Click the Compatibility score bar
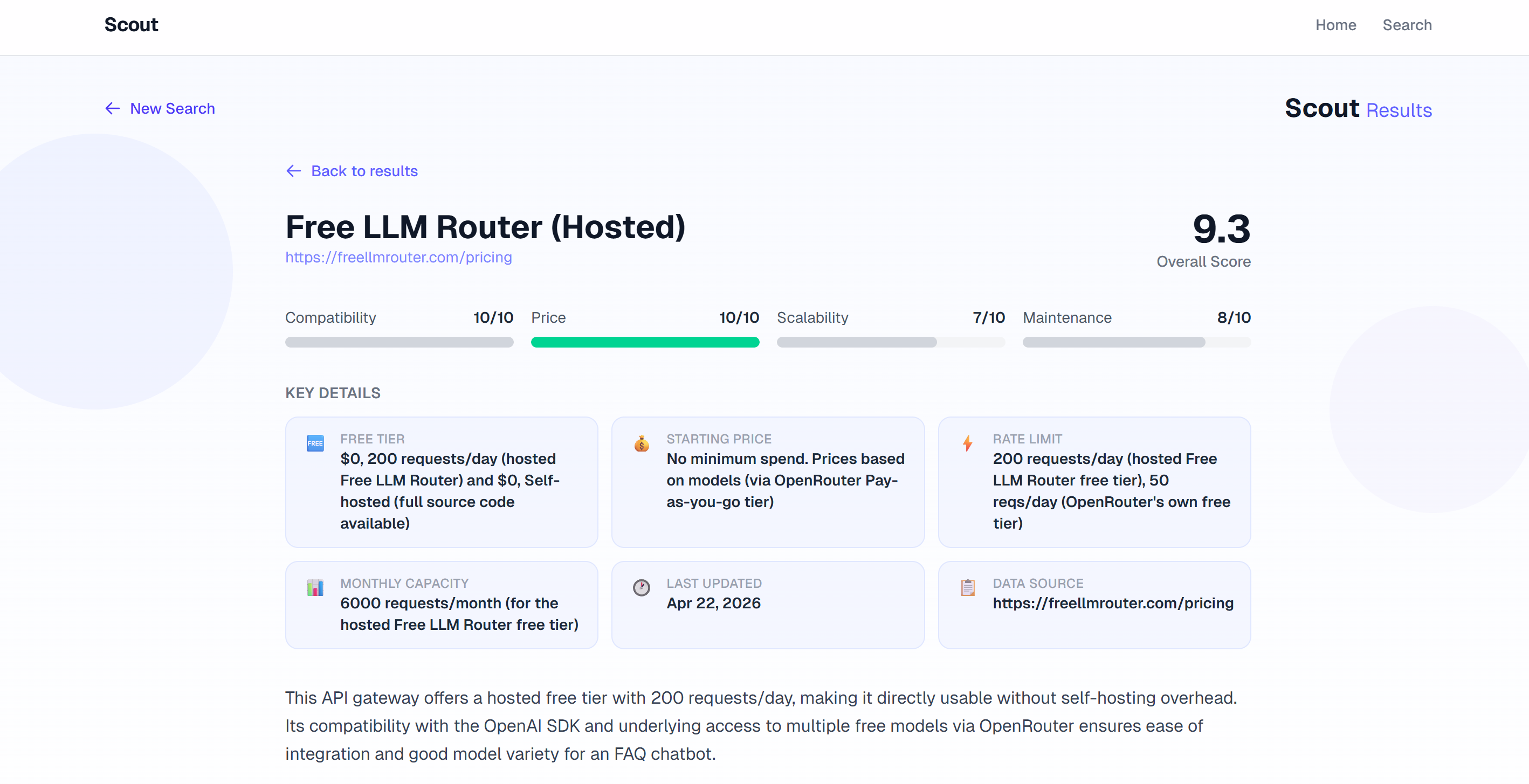Image resolution: width=1529 pixels, height=784 pixels. (x=399, y=342)
